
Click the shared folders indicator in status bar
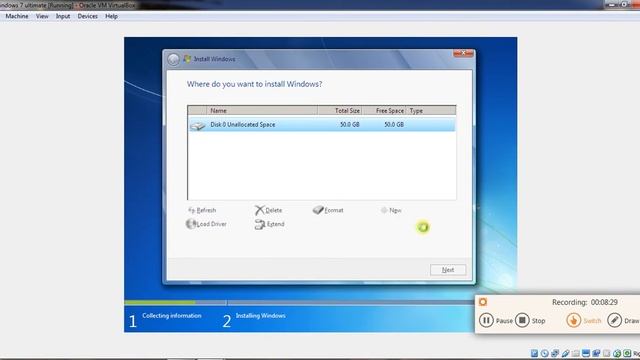[576, 353]
